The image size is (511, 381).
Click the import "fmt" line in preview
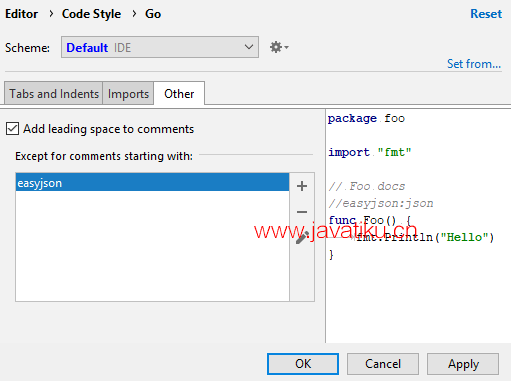370,152
